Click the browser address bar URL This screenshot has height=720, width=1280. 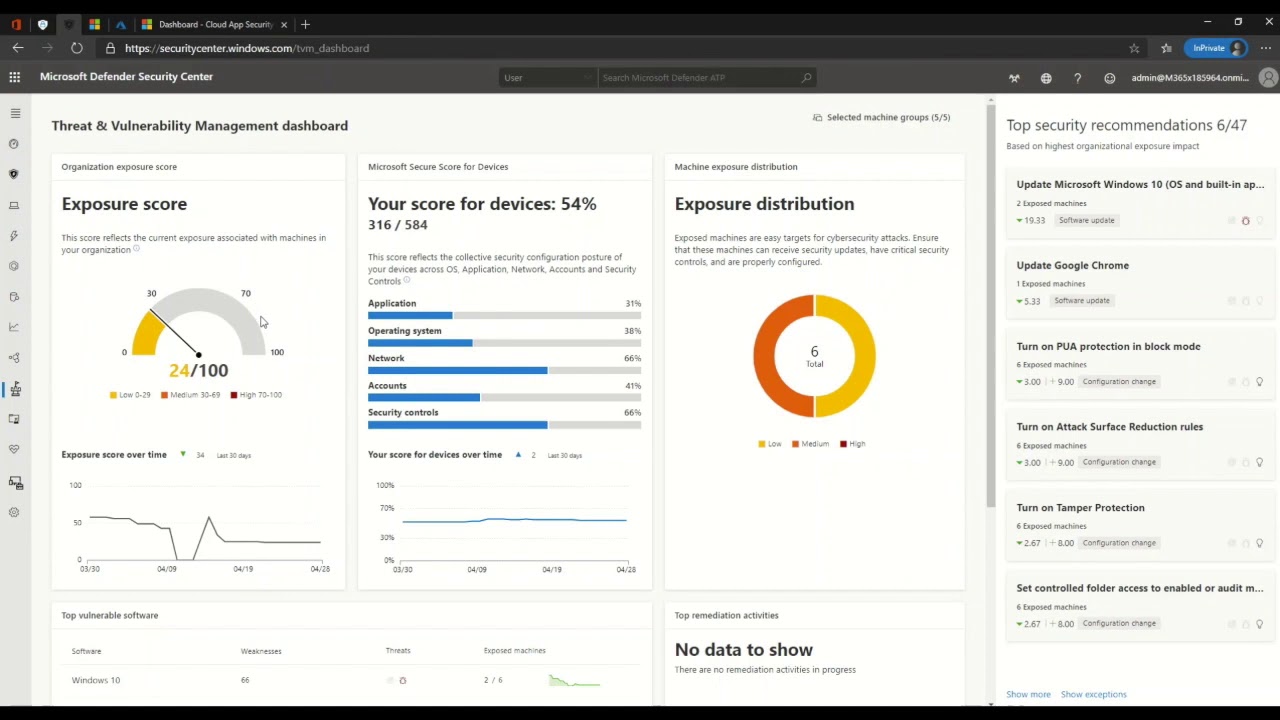point(247,48)
